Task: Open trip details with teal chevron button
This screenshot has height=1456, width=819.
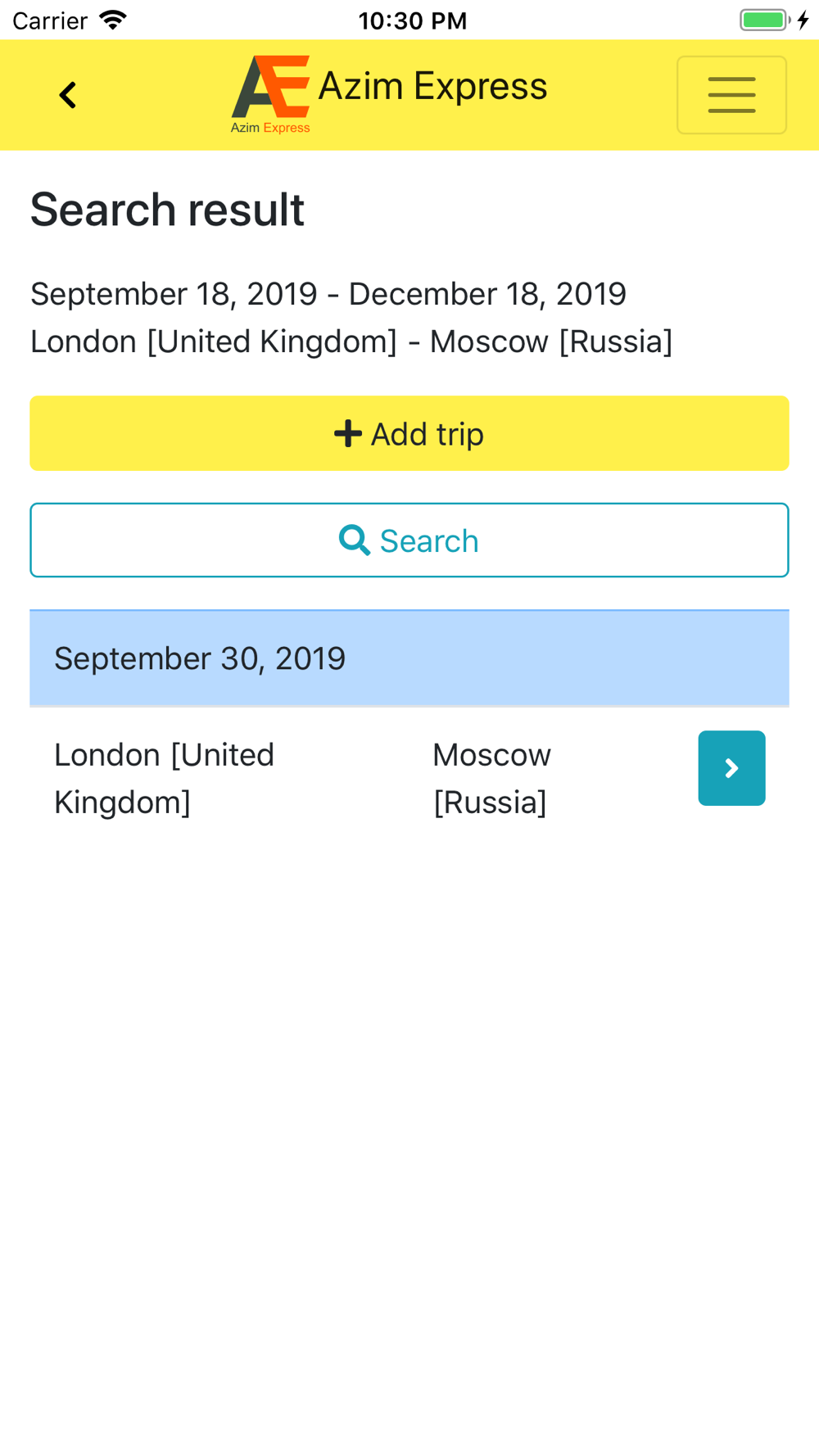Action: [x=731, y=768]
